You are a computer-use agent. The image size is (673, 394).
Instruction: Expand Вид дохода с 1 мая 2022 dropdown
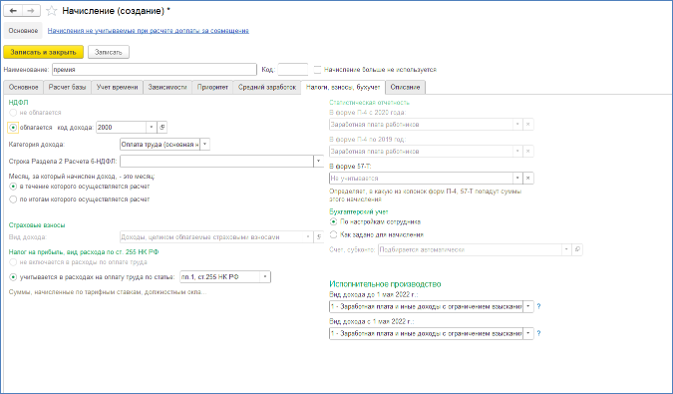[528, 333]
